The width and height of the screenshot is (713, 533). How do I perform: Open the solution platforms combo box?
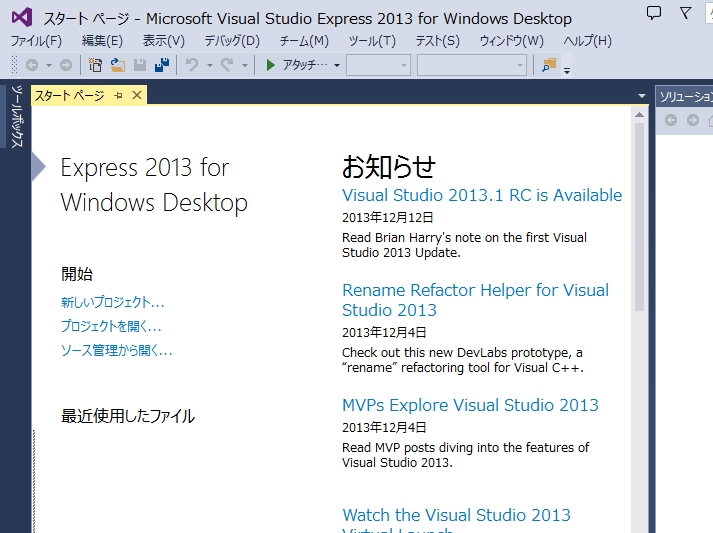pyautogui.click(x=472, y=65)
